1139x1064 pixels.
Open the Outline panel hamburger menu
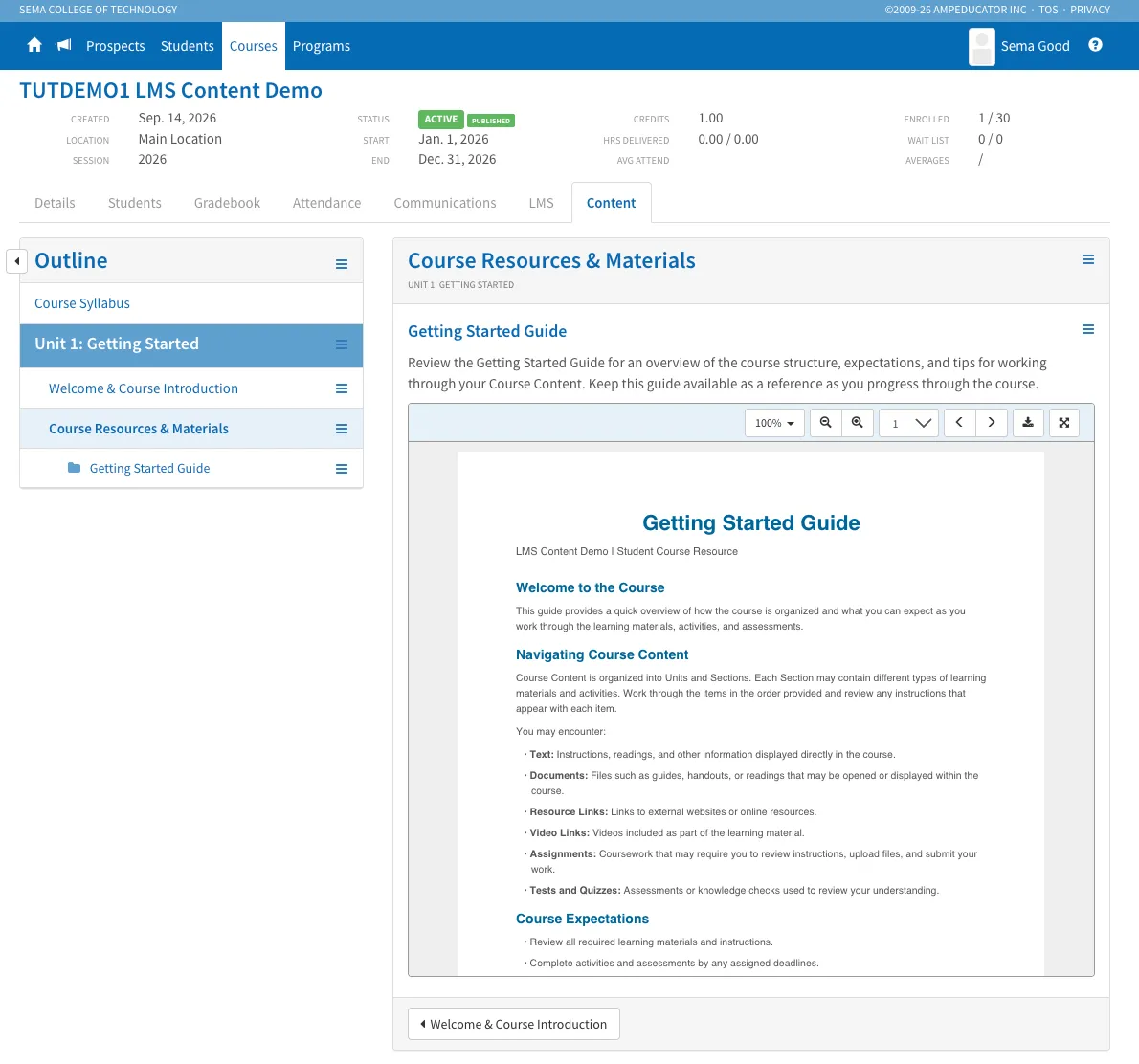(x=342, y=264)
